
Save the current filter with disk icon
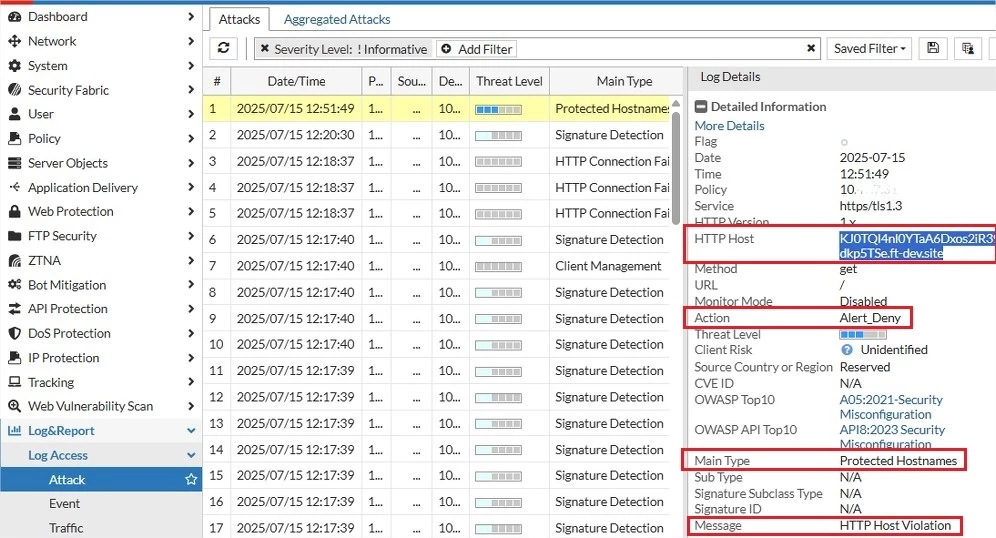point(933,48)
